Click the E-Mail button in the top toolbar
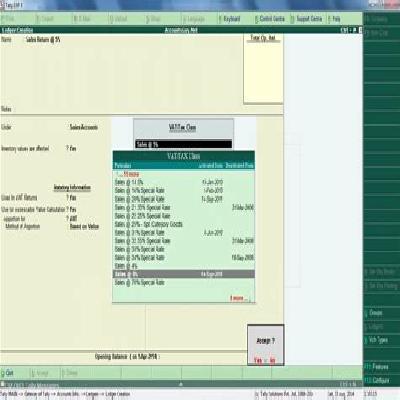400x400 pixels. tap(82, 19)
